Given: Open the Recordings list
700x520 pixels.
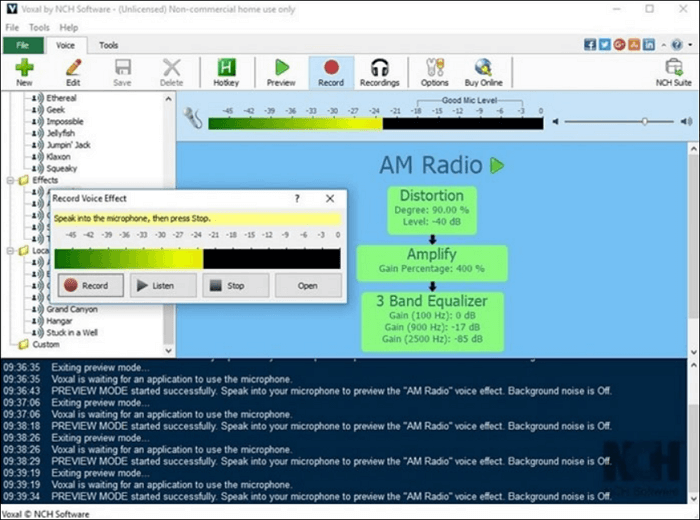Looking at the screenshot, I should coord(379,72).
